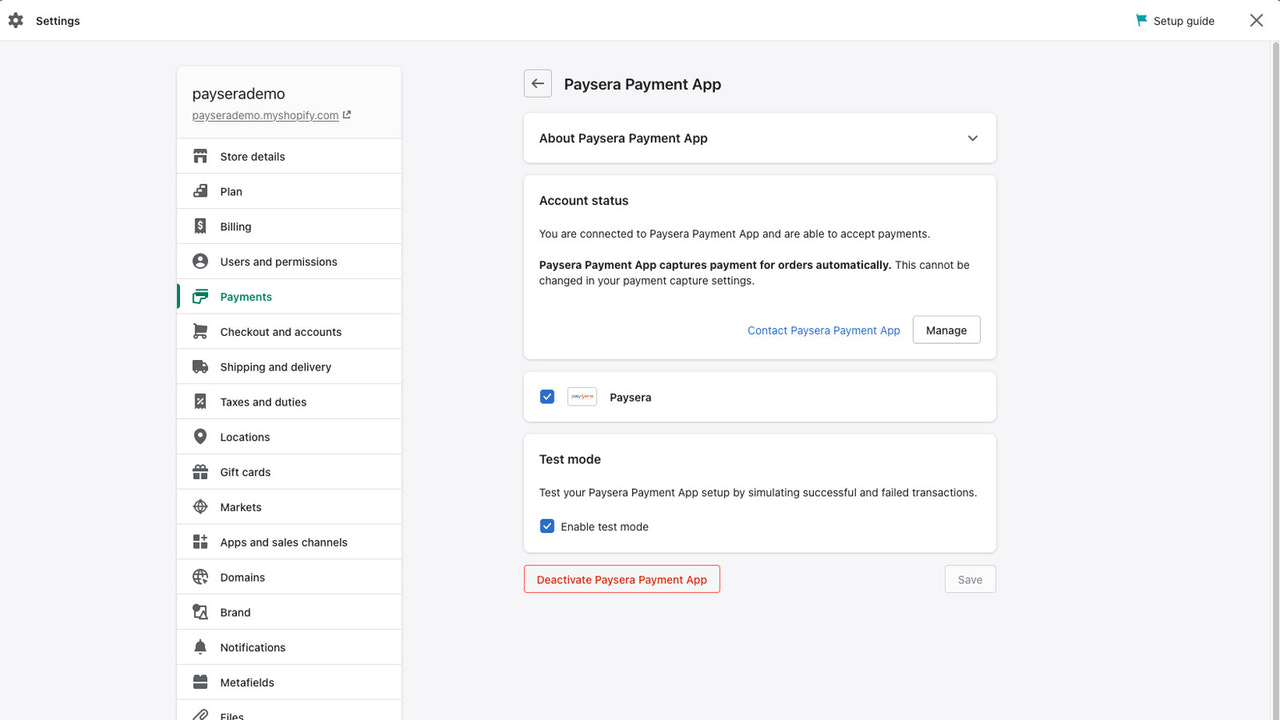
Task: Click the Paysera logo thumbnail
Action: (x=582, y=397)
